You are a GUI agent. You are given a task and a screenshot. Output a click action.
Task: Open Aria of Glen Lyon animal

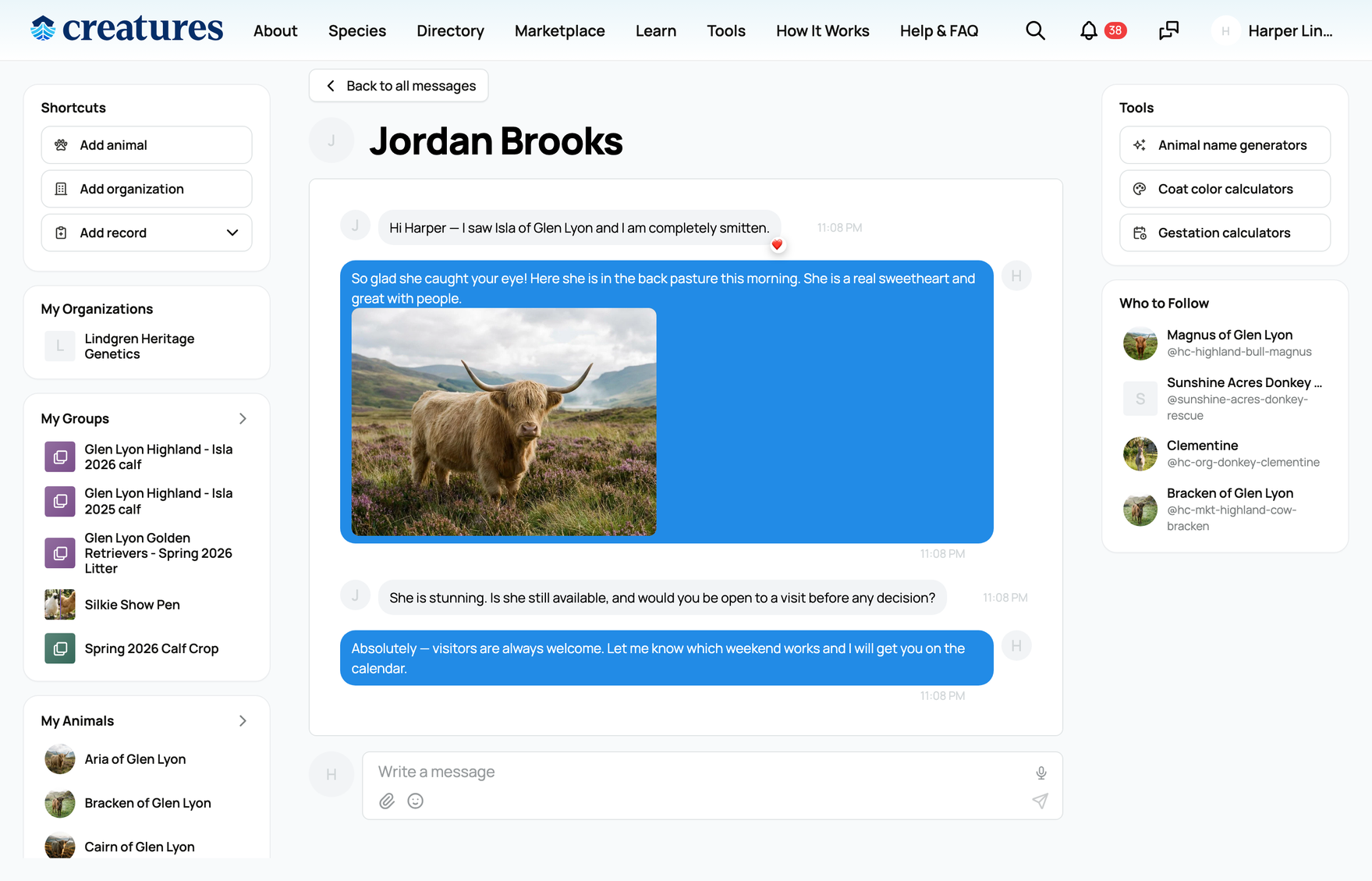135,759
